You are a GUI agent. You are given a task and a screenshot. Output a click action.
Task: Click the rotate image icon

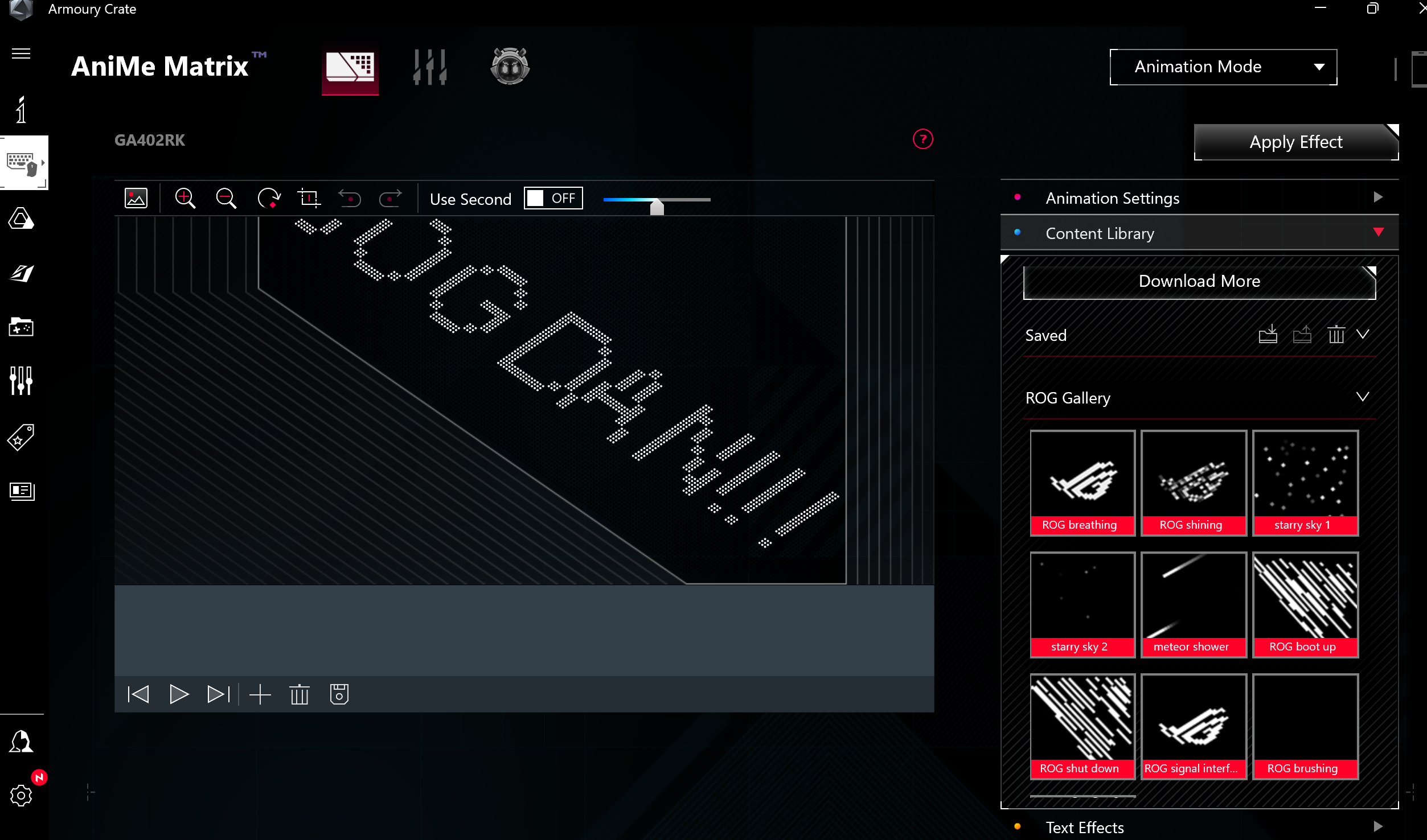pos(268,198)
